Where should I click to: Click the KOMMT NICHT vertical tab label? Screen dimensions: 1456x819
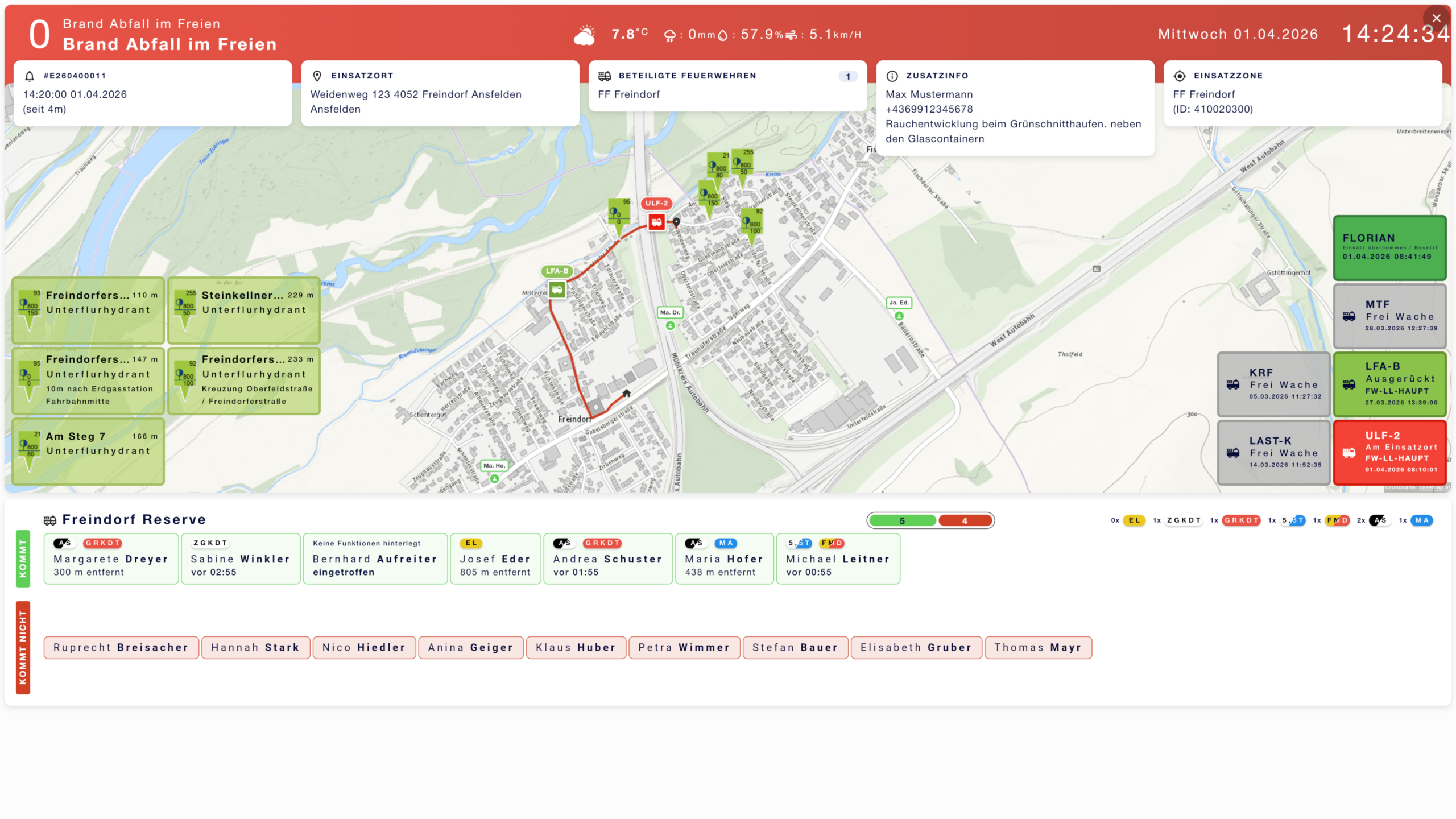click(23, 647)
